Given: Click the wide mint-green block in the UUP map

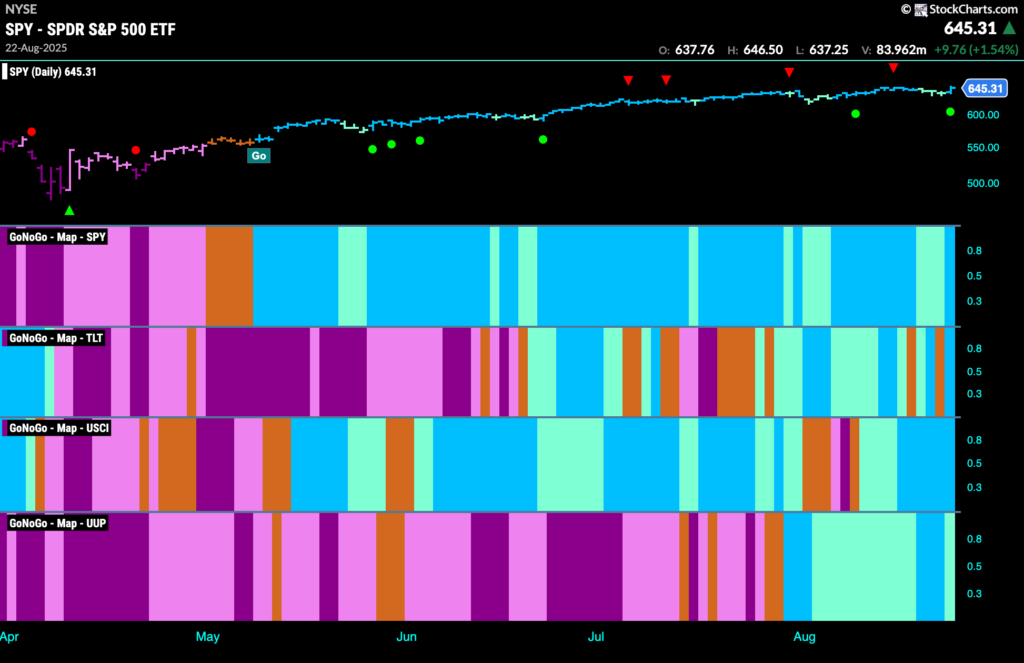Looking at the screenshot, I should point(863,566).
